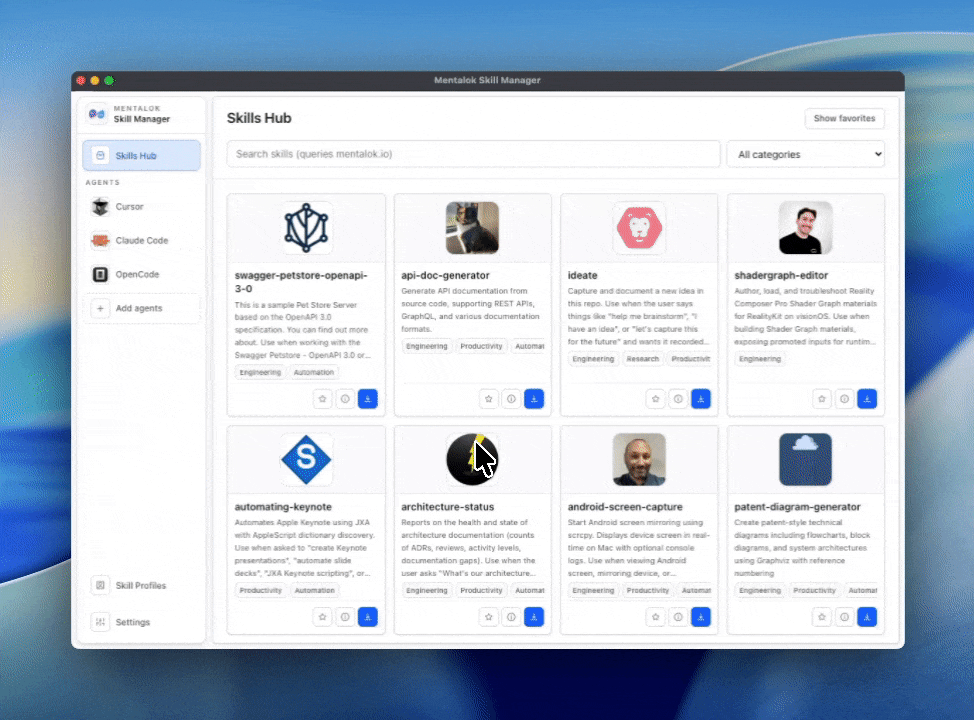
Task: Install shadergraph-editor with download button
Action: pyautogui.click(x=867, y=399)
